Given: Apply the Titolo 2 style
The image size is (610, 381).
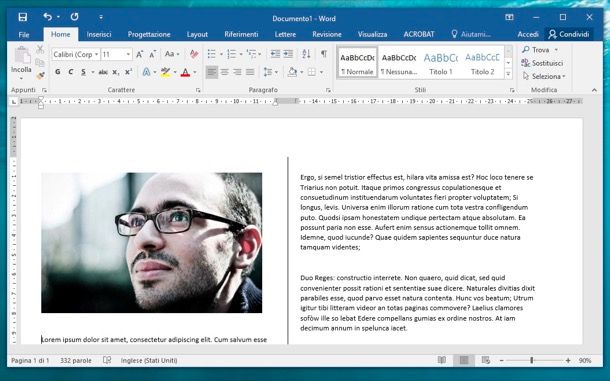Looking at the screenshot, I should (x=482, y=63).
